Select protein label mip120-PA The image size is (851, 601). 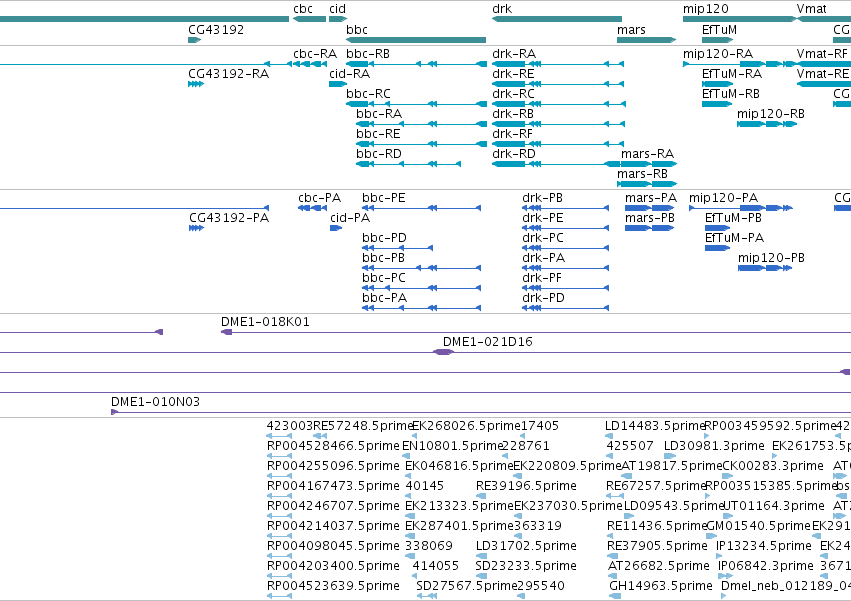tap(723, 198)
